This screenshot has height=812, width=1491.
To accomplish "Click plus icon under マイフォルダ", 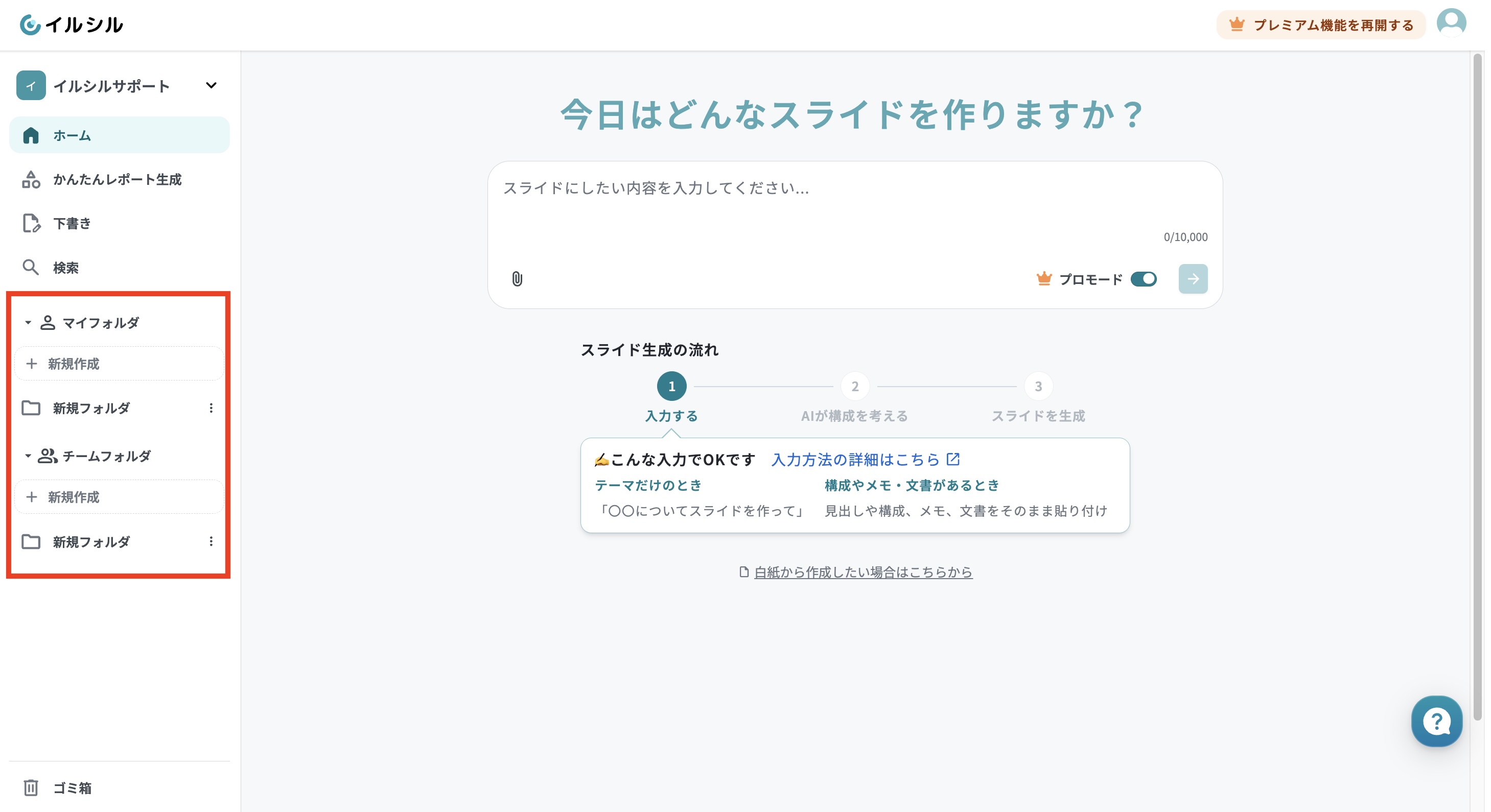I will [32, 364].
